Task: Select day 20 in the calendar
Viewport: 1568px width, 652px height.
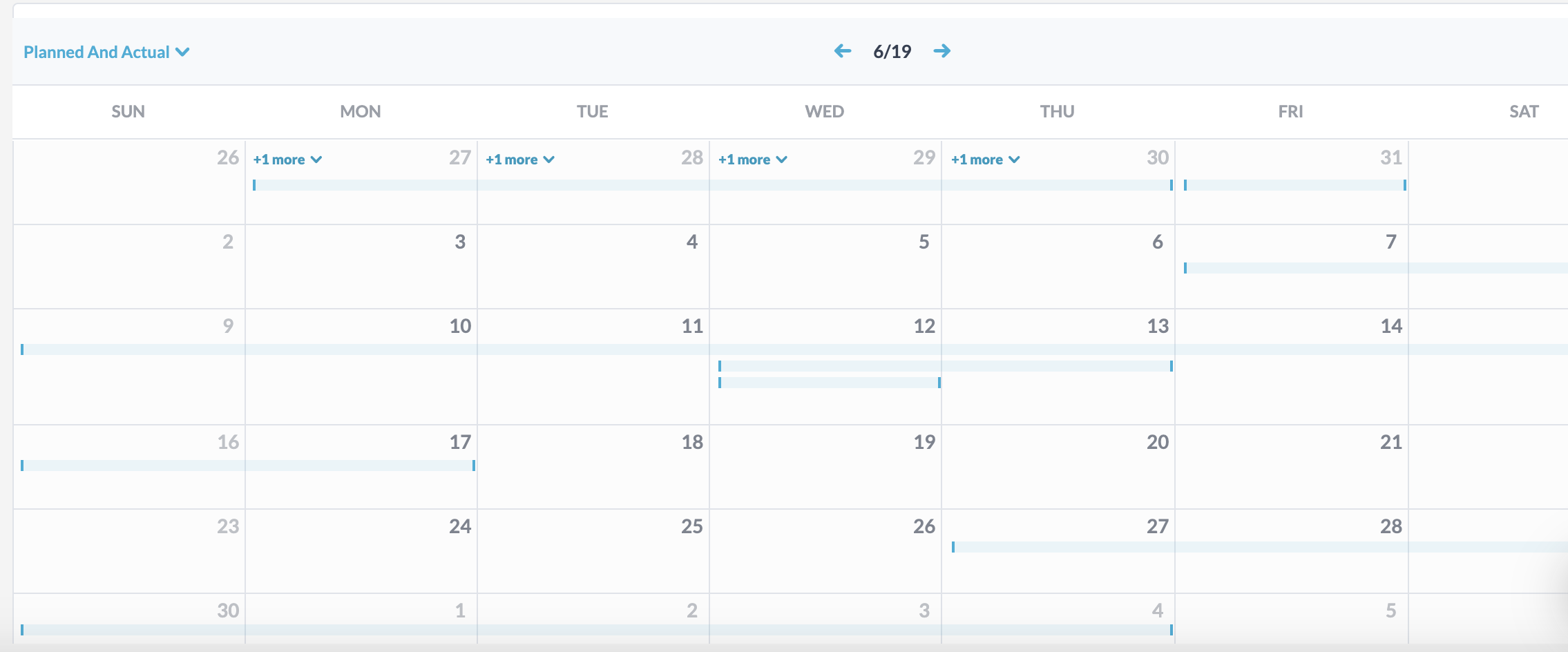Action: (x=1158, y=442)
